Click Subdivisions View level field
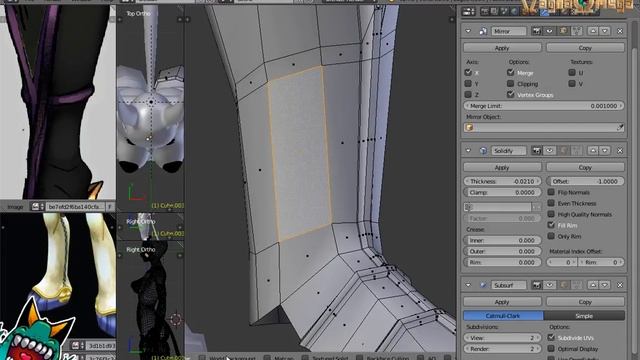 click(x=502, y=338)
